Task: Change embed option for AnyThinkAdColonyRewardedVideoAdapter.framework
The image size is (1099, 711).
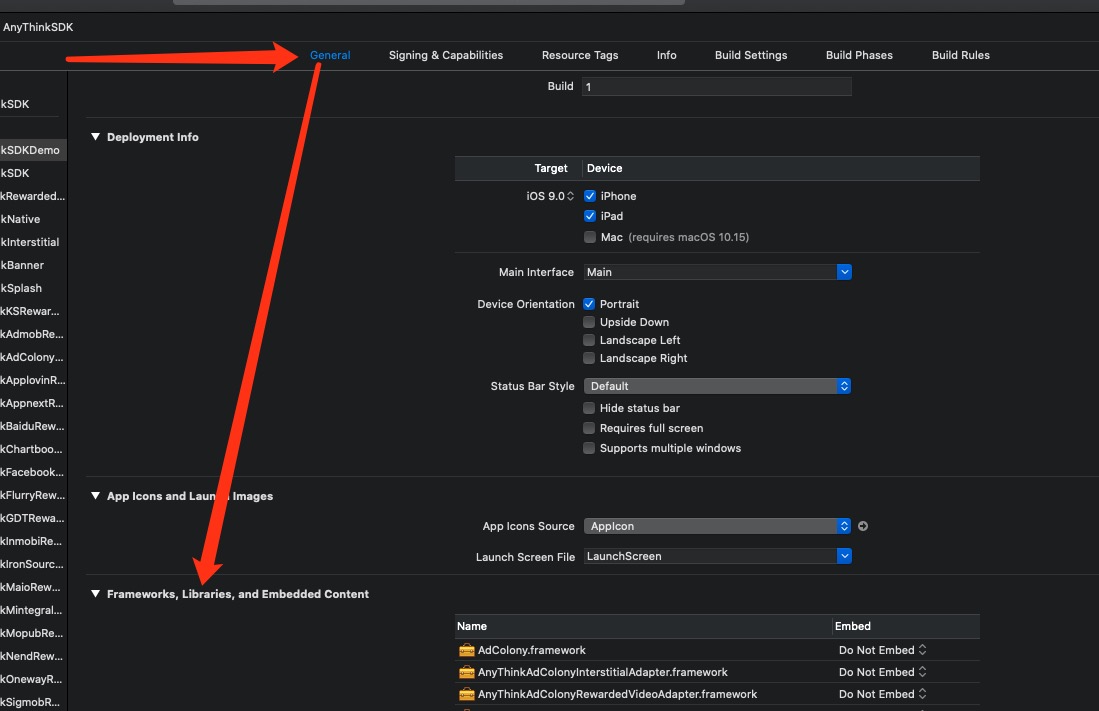Action: pyautogui.click(x=882, y=694)
